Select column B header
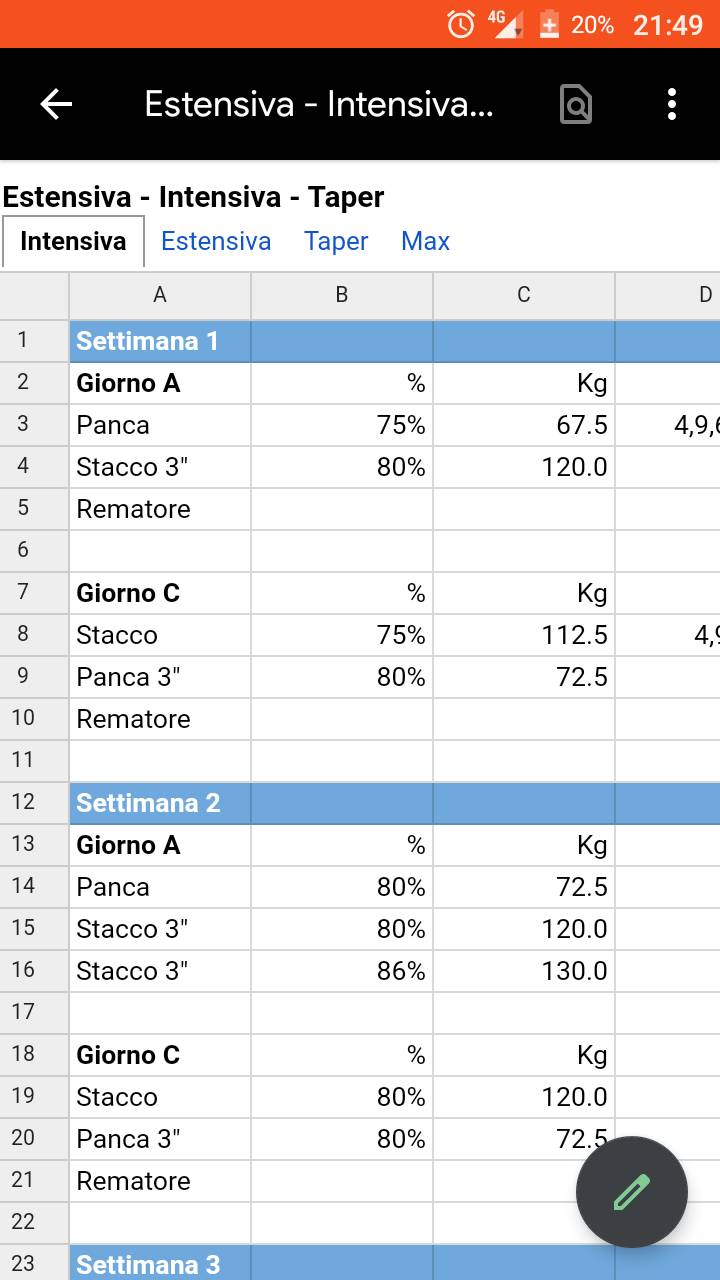 click(342, 295)
